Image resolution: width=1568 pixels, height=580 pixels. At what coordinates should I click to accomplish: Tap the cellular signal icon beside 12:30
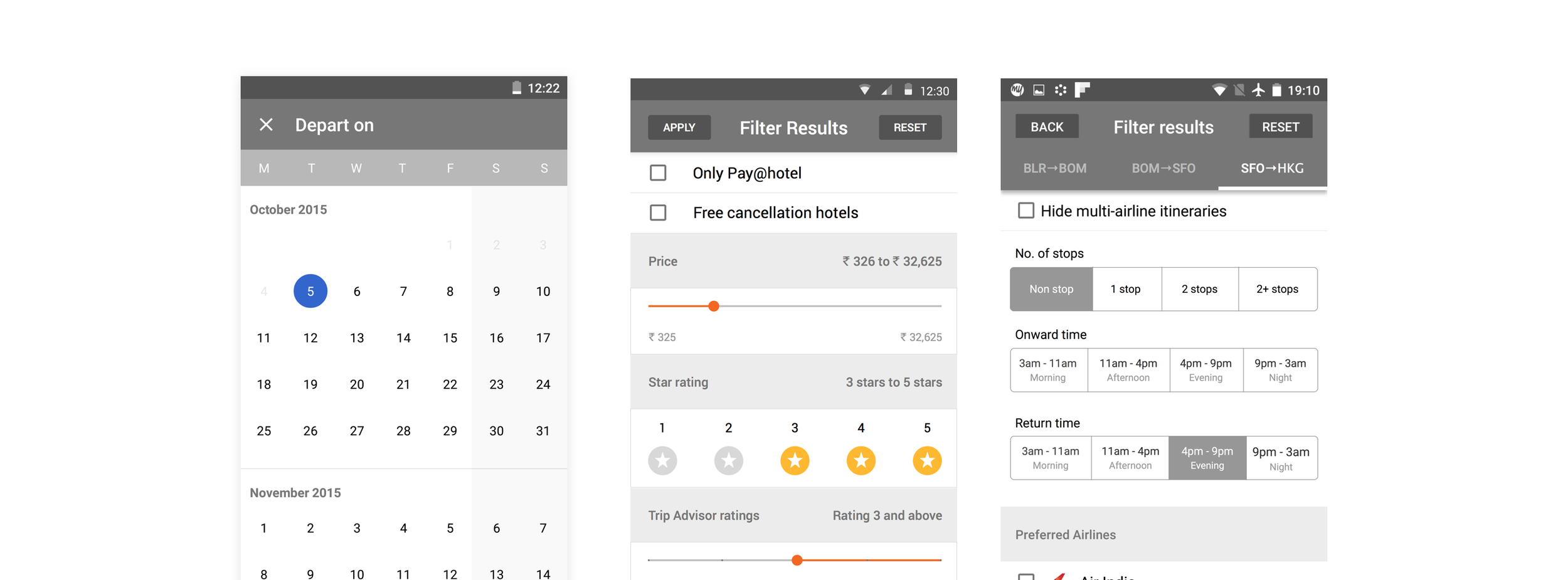coord(886,90)
